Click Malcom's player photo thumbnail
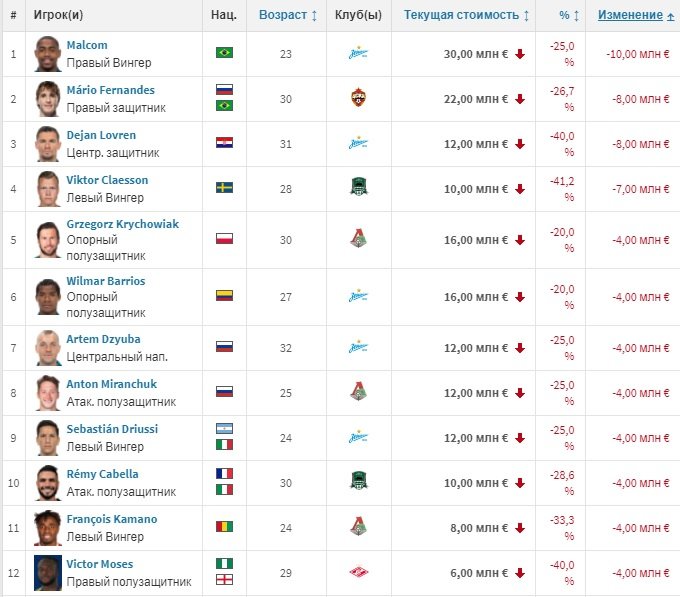The image size is (680, 597). [x=48, y=53]
